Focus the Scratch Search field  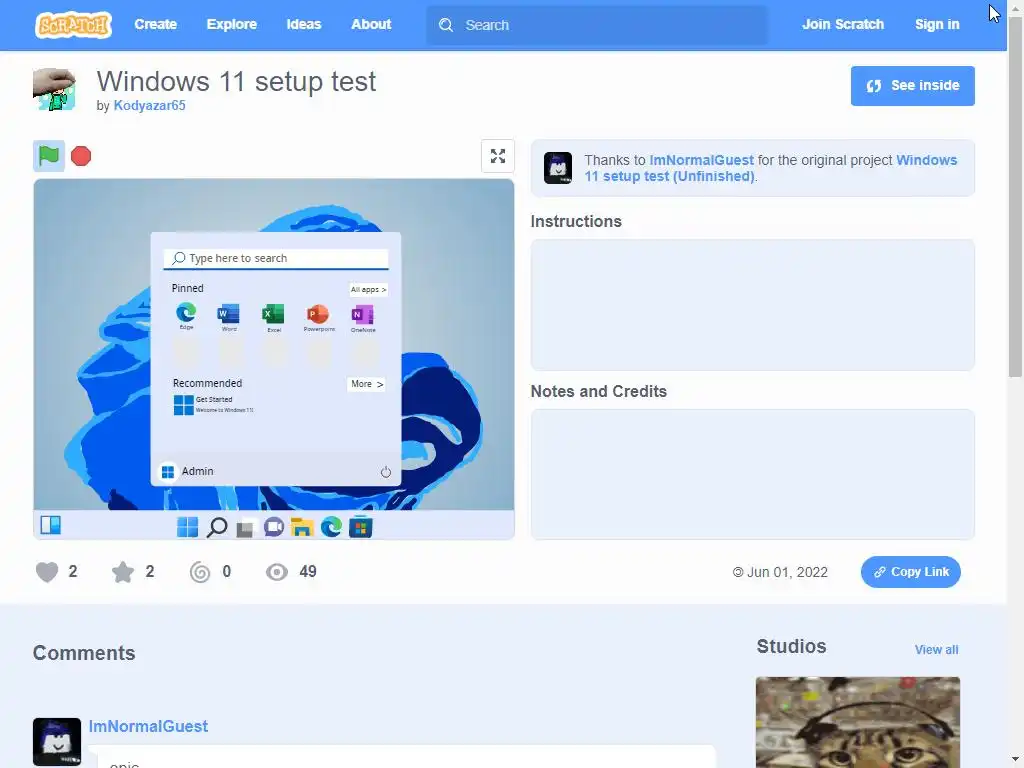point(597,25)
